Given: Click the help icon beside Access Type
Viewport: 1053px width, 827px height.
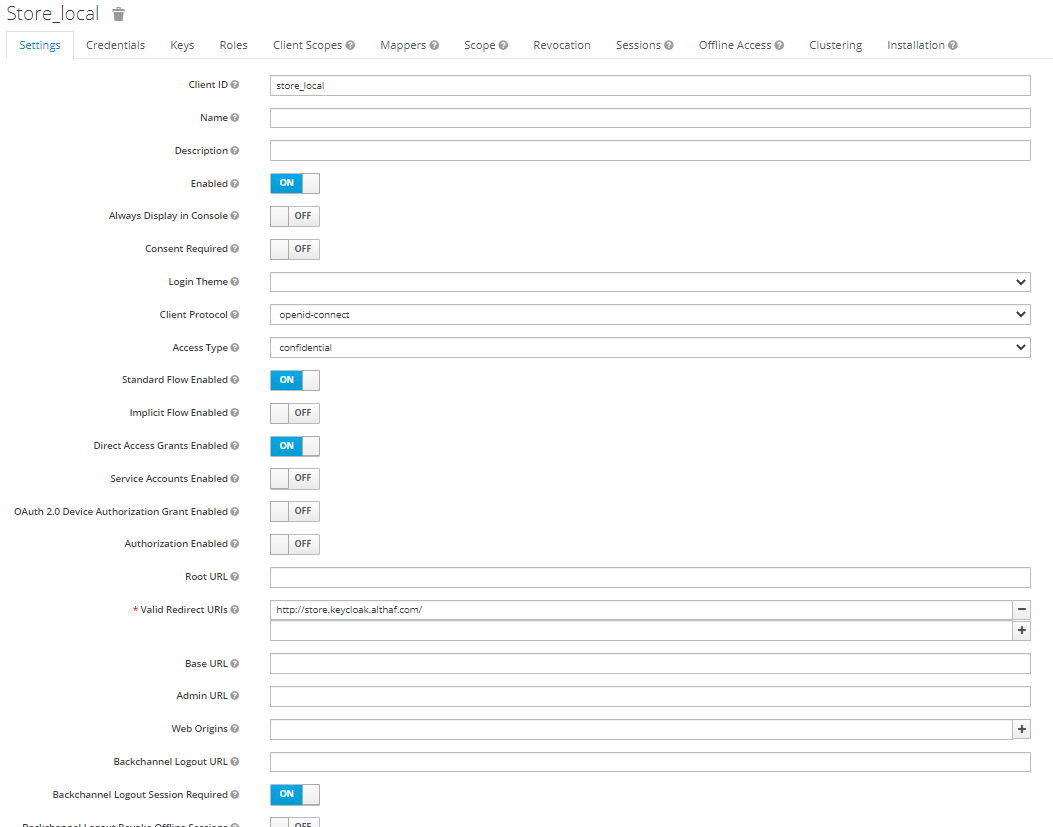Looking at the screenshot, I should pyautogui.click(x=234, y=347).
